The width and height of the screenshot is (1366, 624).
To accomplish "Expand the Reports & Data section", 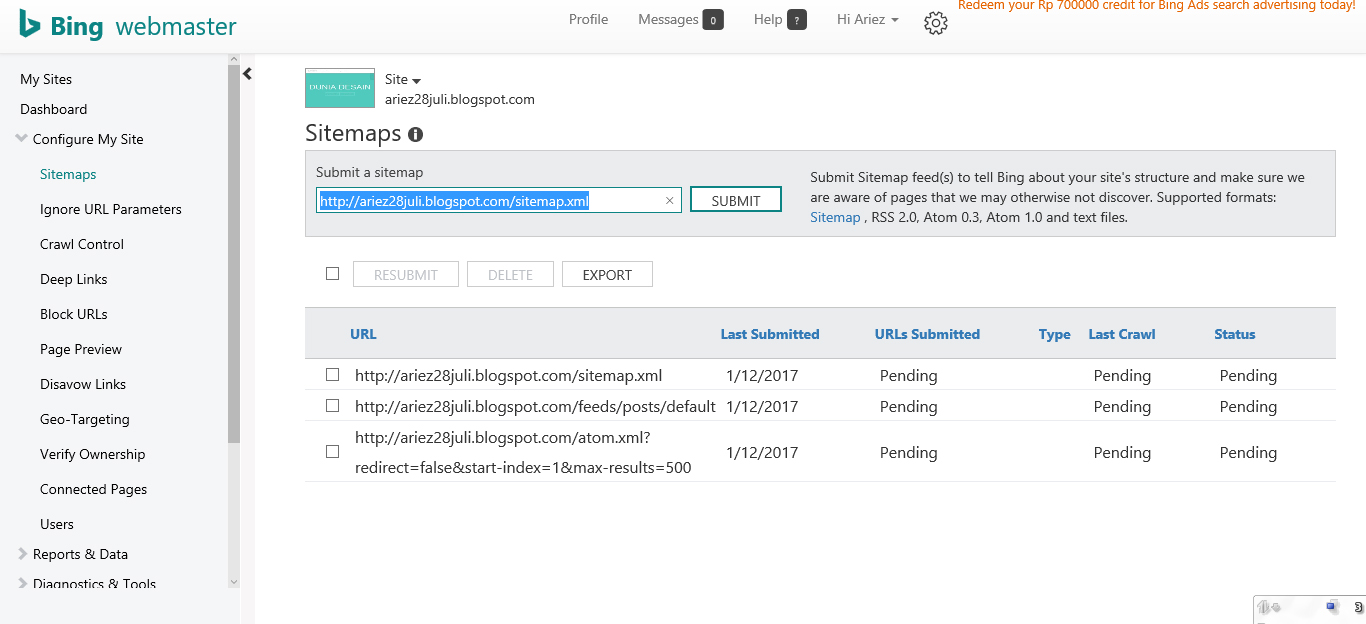I will coord(73,554).
